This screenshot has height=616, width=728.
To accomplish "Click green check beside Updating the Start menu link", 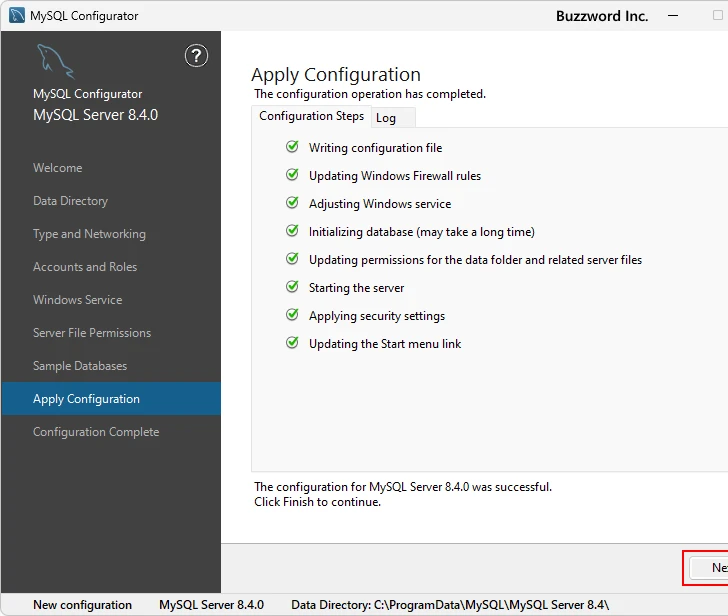I will pyautogui.click(x=292, y=343).
